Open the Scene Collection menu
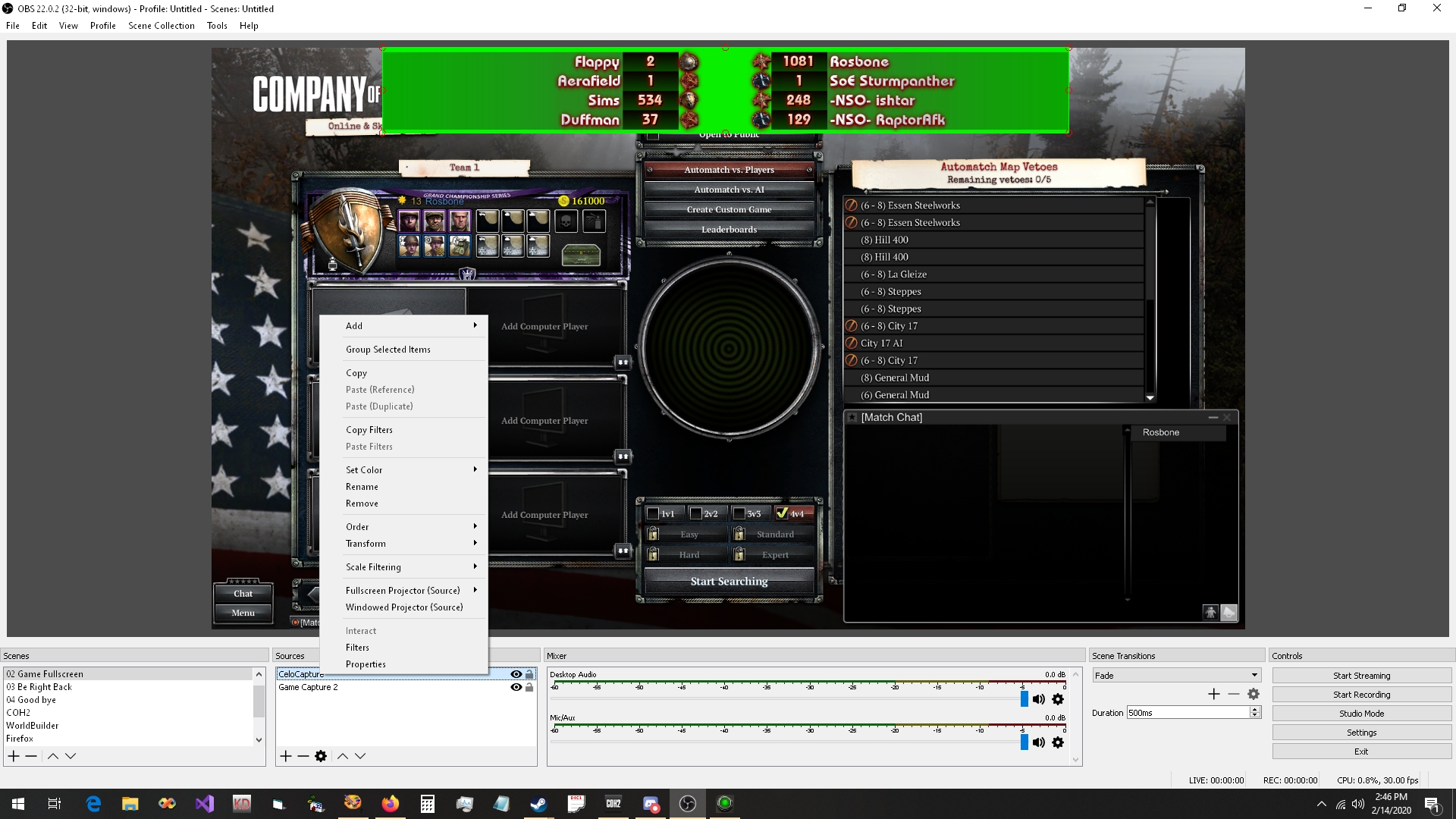Screen dimensions: 1456x819 tap(161, 25)
